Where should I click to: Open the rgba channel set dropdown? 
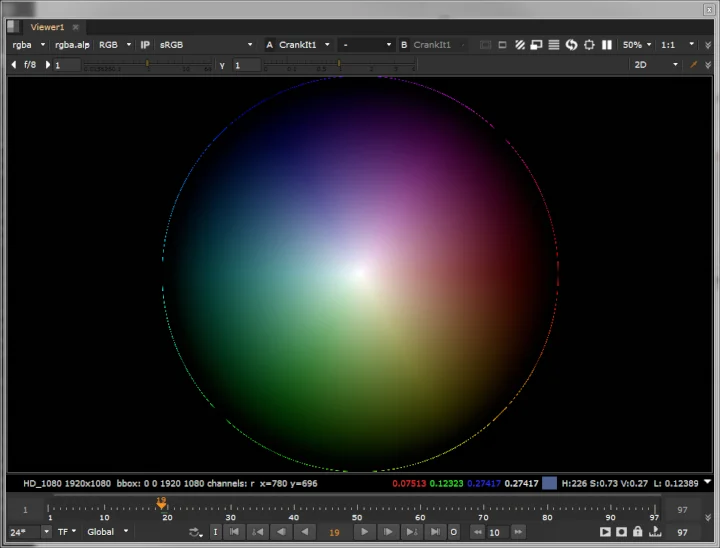click(x=28, y=45)
